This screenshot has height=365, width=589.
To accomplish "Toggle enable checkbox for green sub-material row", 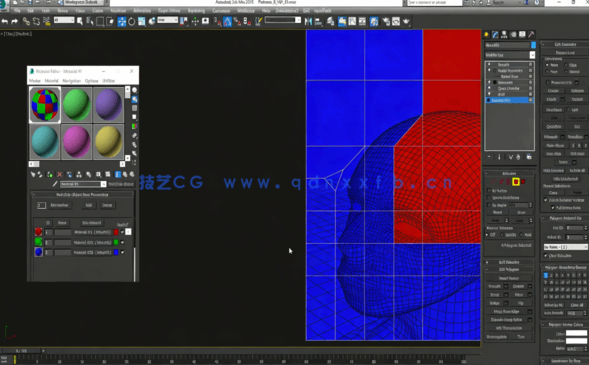I will click(122, 242).
